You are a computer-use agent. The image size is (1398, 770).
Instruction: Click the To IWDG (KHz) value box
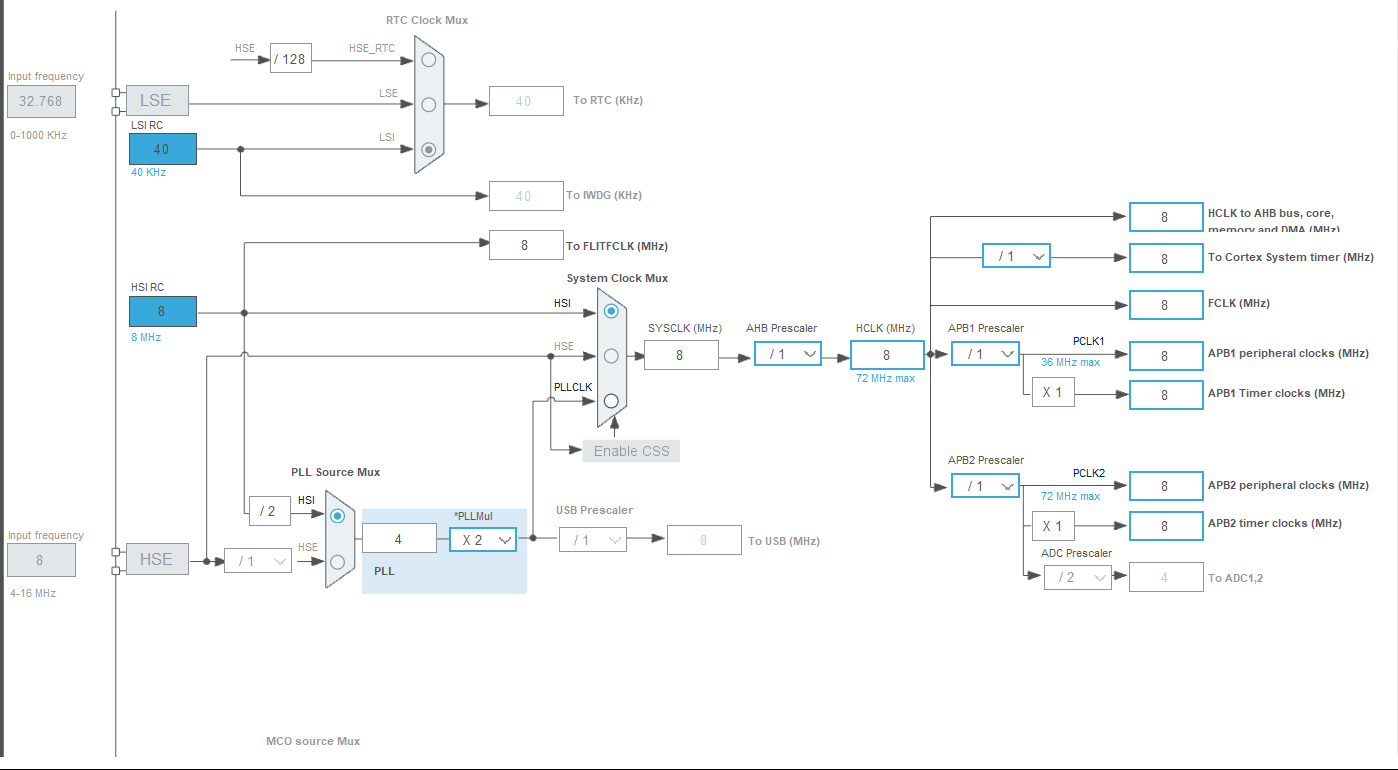(526, 196)
